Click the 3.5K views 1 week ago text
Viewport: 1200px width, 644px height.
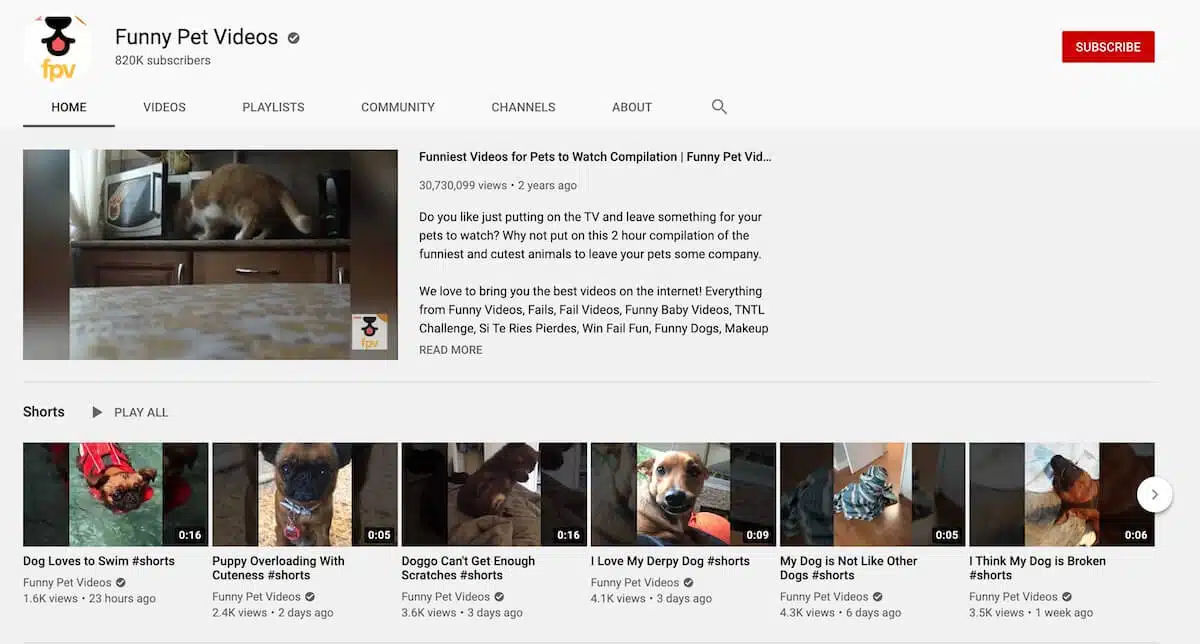(1030, 613)
